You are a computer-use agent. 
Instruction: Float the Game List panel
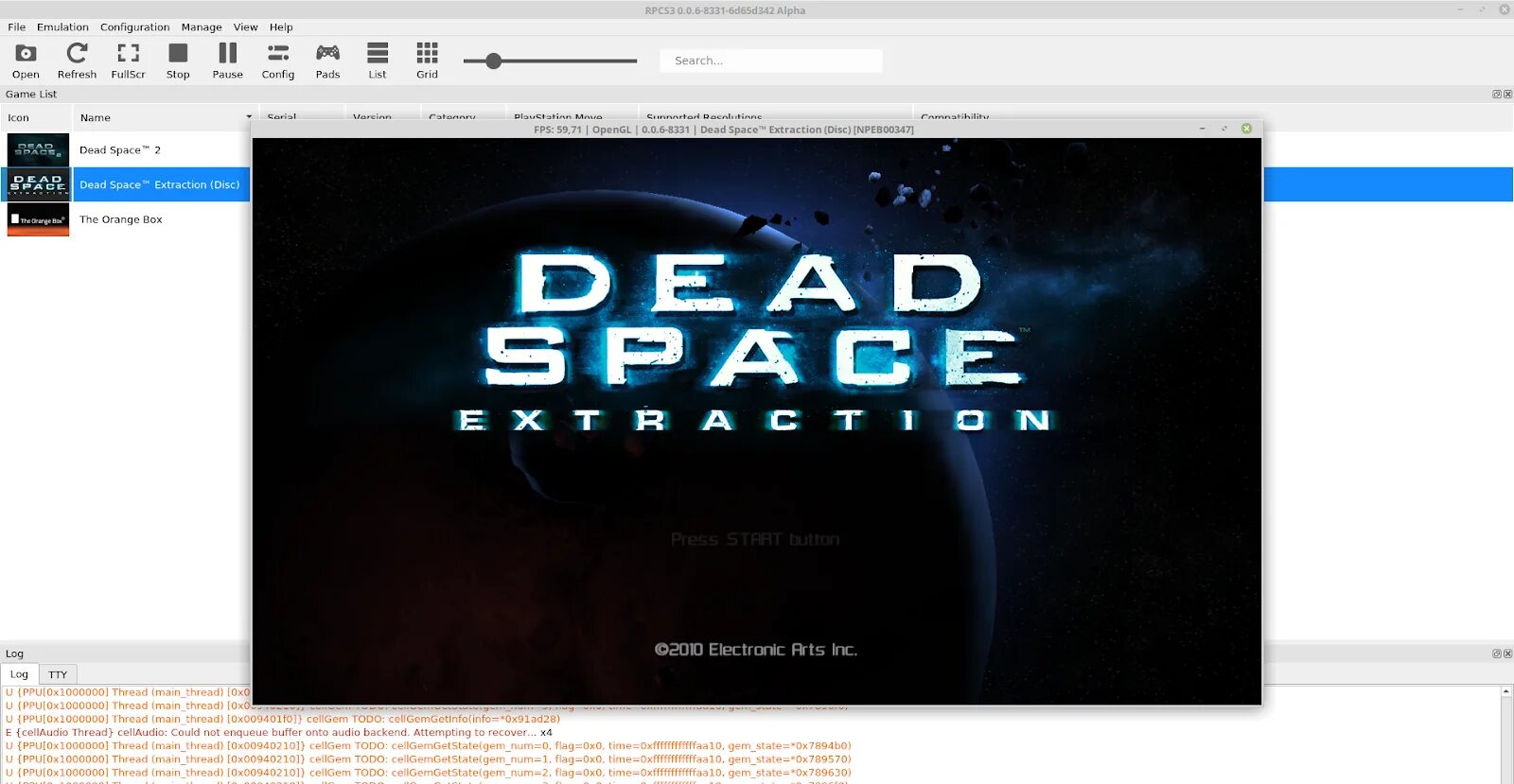(x=1497, y=94)
